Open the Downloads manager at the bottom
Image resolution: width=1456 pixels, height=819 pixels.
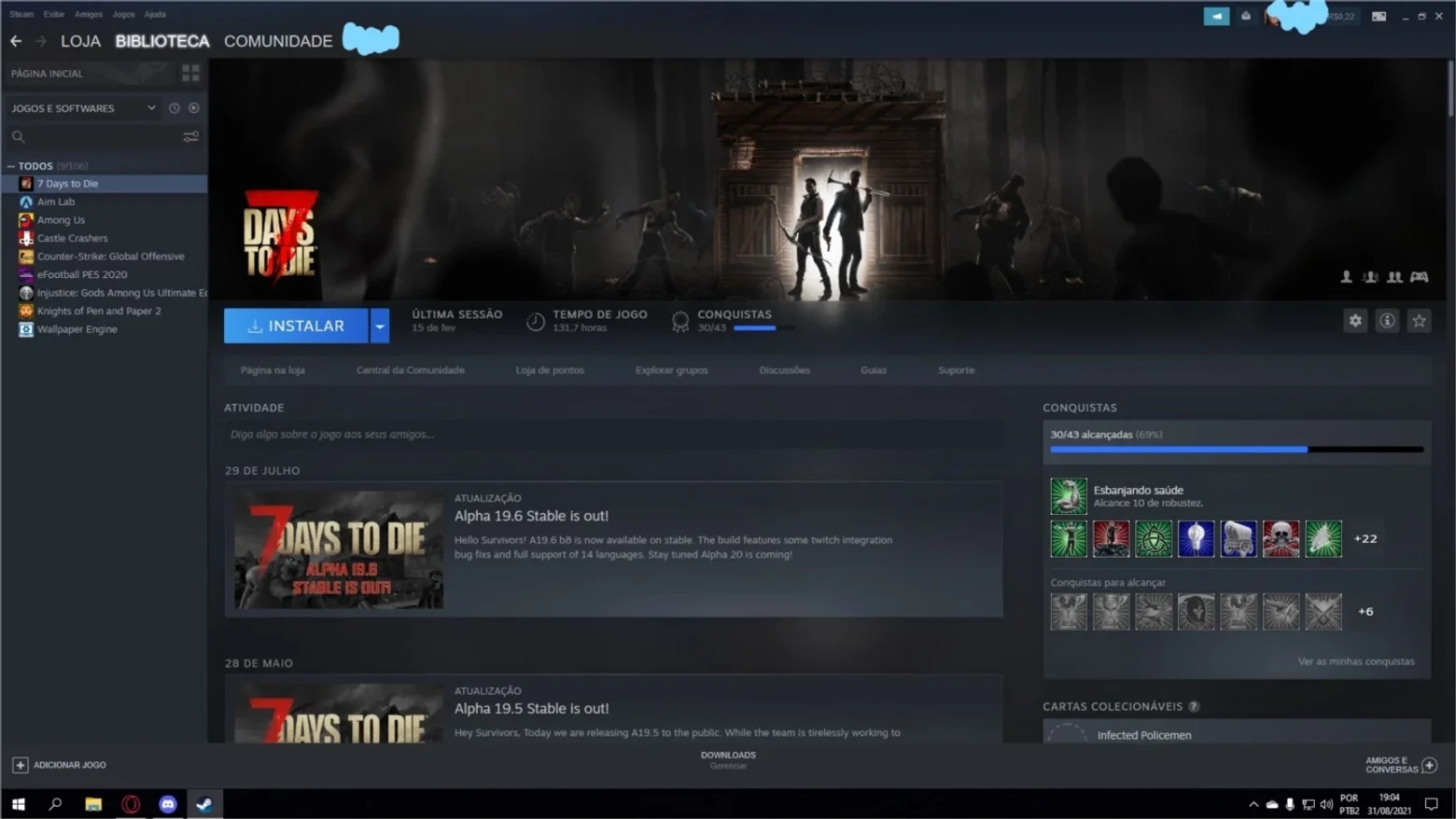[x=728, y=760]
